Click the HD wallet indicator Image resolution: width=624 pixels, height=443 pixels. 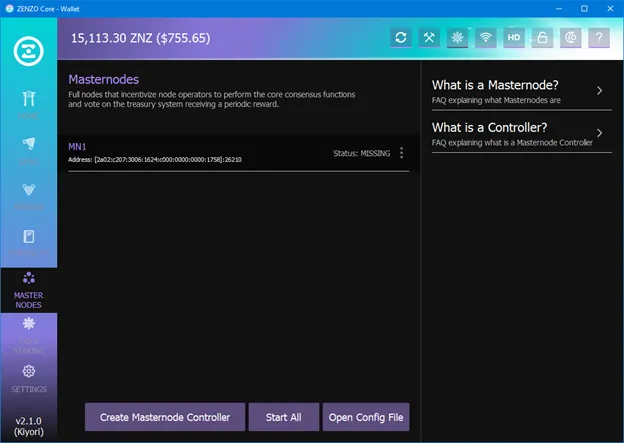pos(514,37)
